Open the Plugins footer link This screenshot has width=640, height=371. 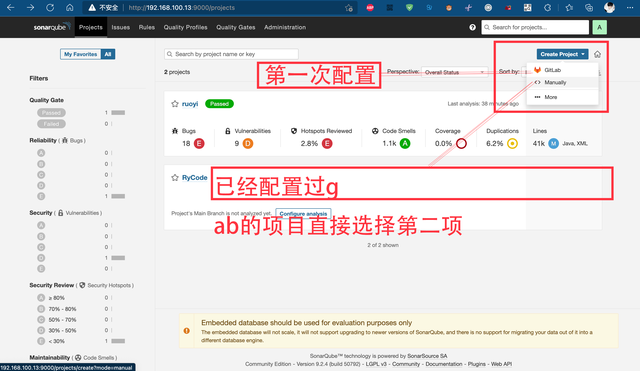pyautogui.click(x=476, y=364)
